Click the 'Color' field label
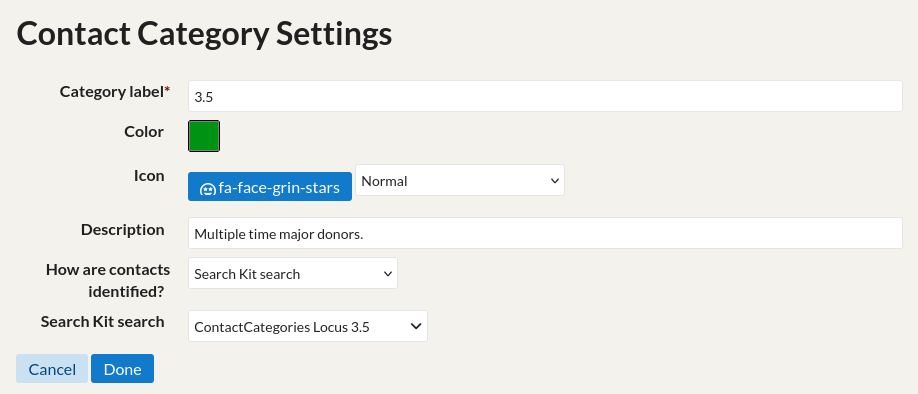The width and height of the screenshot is (918, 394). (144, 132)
